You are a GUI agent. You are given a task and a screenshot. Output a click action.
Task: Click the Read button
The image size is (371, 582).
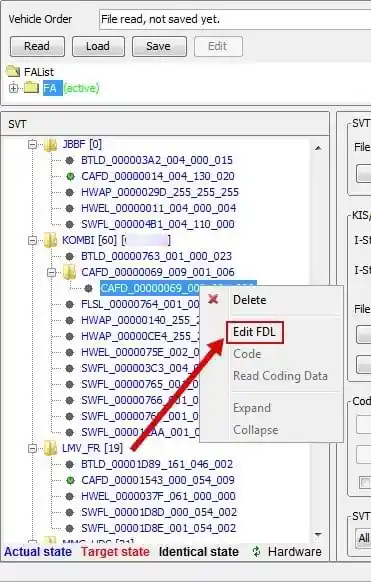point(37,46)
